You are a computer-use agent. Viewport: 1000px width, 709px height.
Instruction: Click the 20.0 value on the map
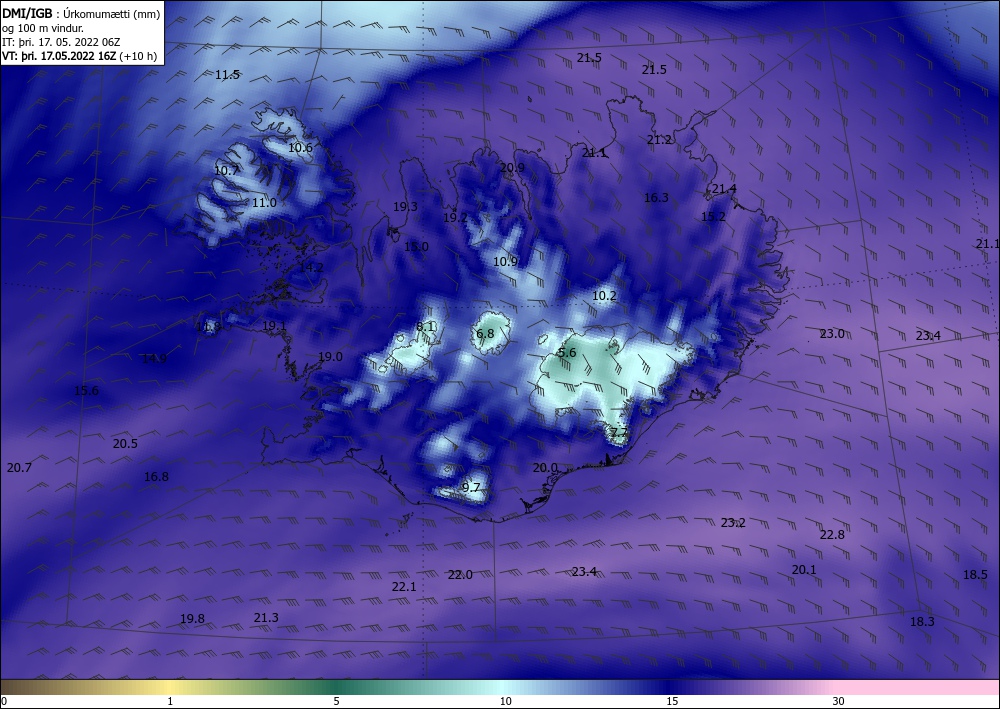click(x=545, y=469)
